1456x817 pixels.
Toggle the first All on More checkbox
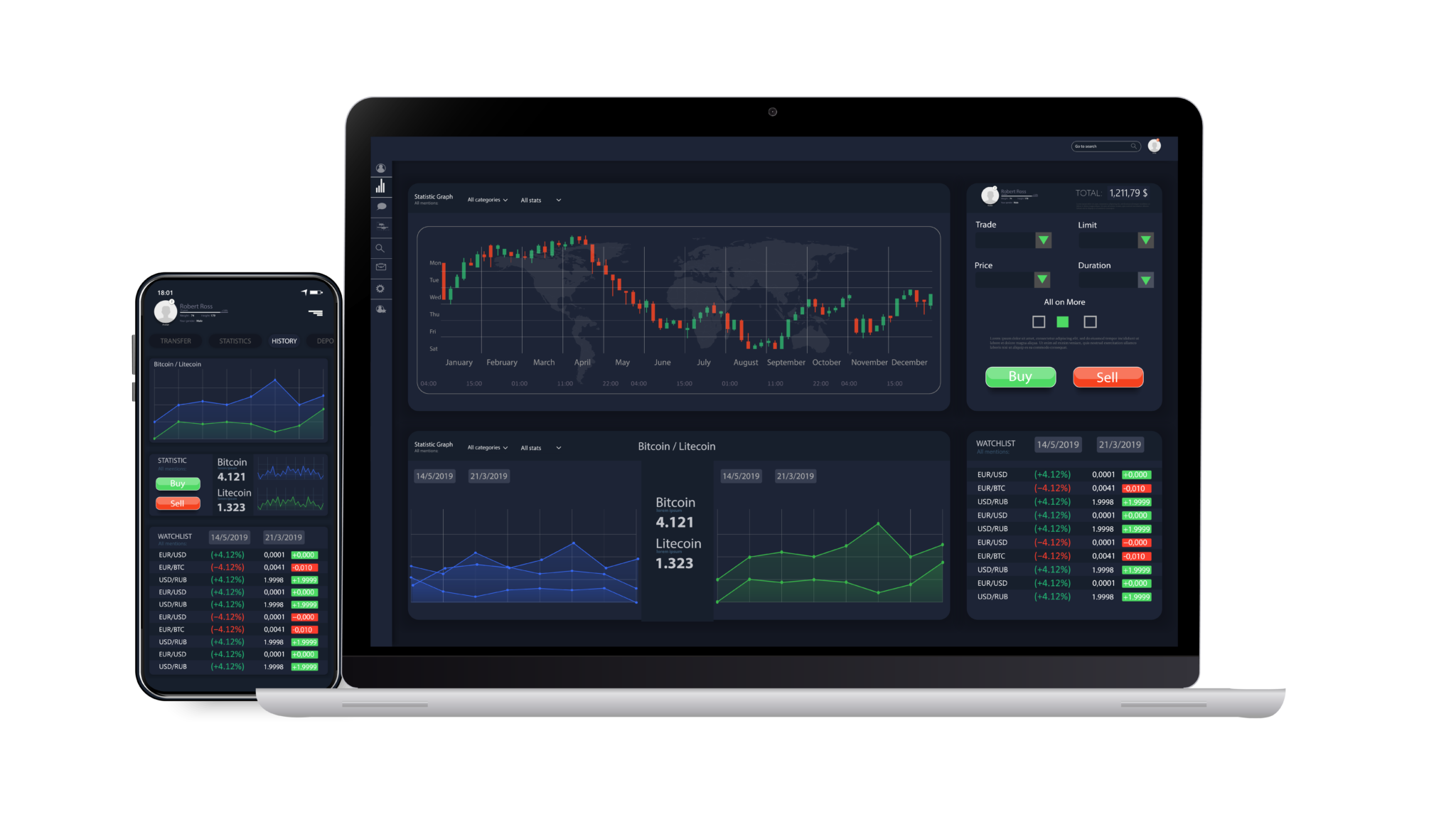click(1038, 322)
